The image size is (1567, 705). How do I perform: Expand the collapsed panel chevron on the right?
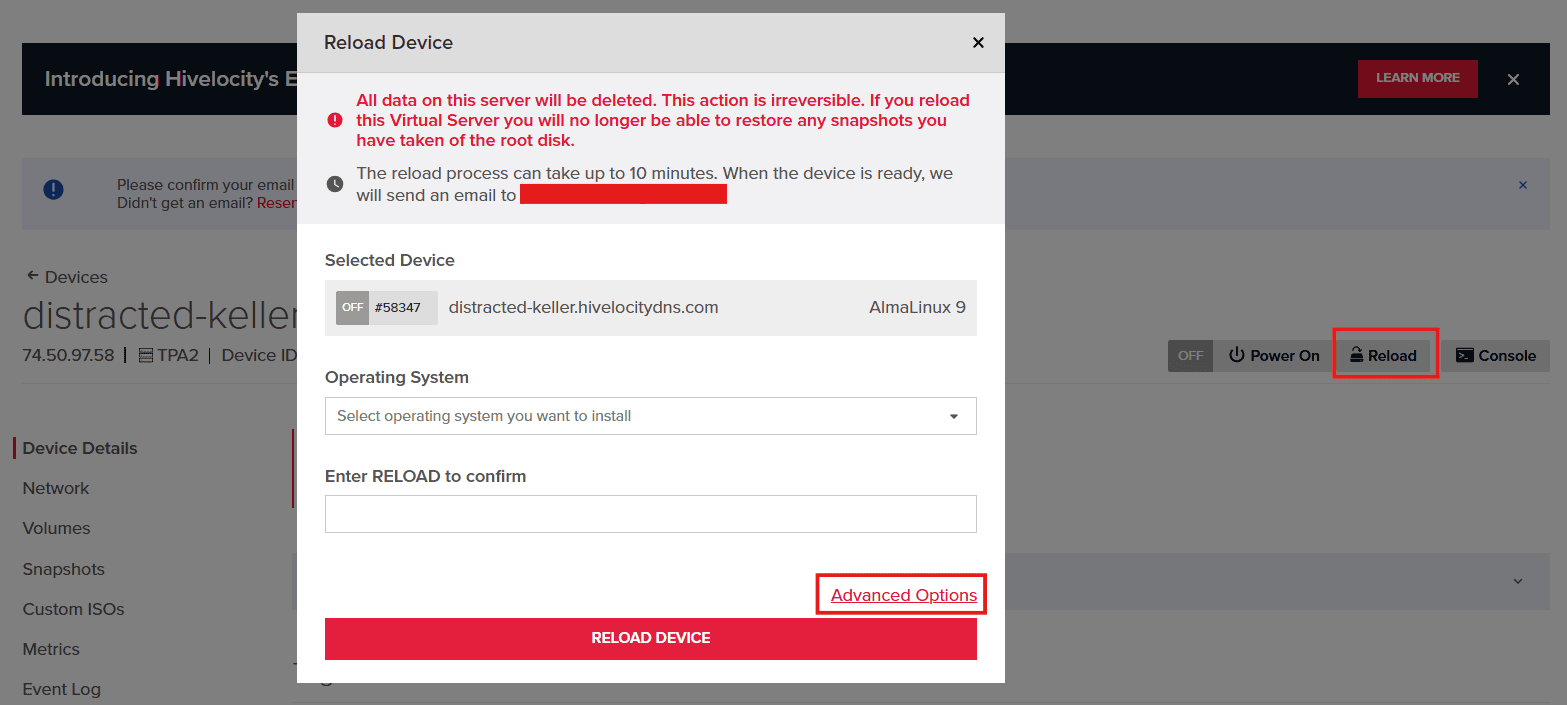coord(1520,581)
